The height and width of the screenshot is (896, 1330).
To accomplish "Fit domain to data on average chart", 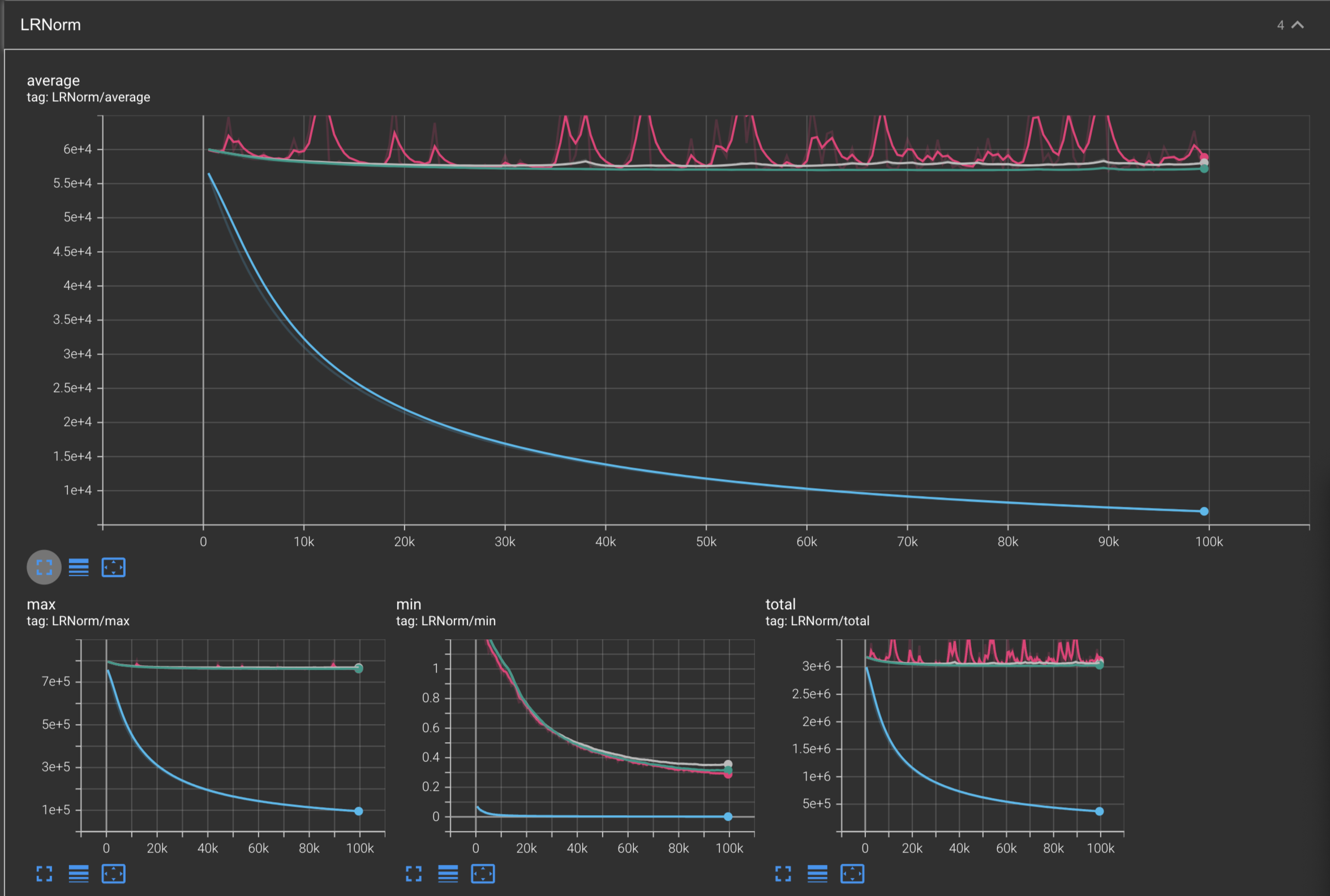I will tap(113, 567).
